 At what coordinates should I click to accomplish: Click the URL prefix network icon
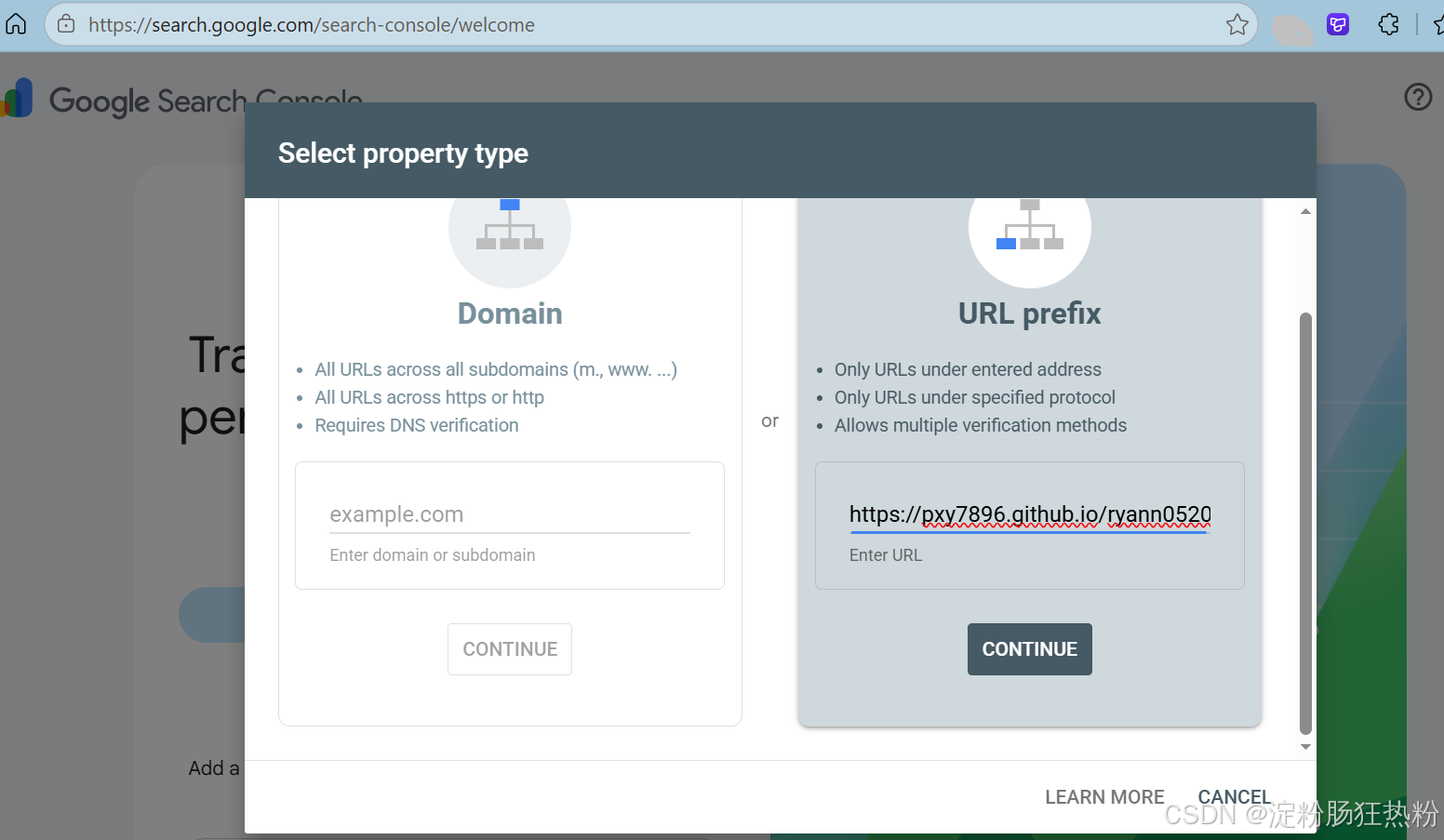coord(1029,225)
